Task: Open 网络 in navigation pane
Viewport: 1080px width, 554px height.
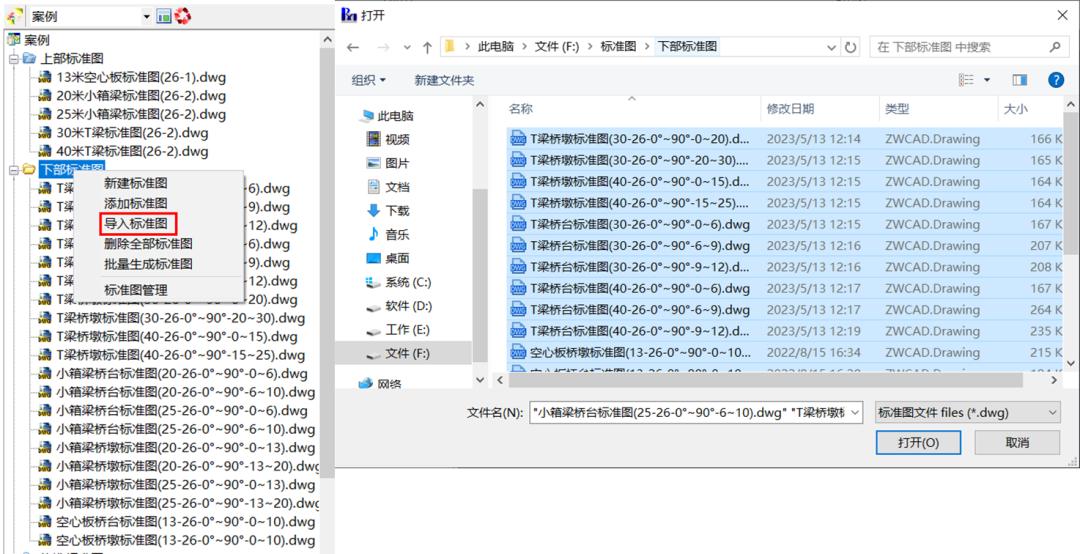Action: (x=390, y=384)
